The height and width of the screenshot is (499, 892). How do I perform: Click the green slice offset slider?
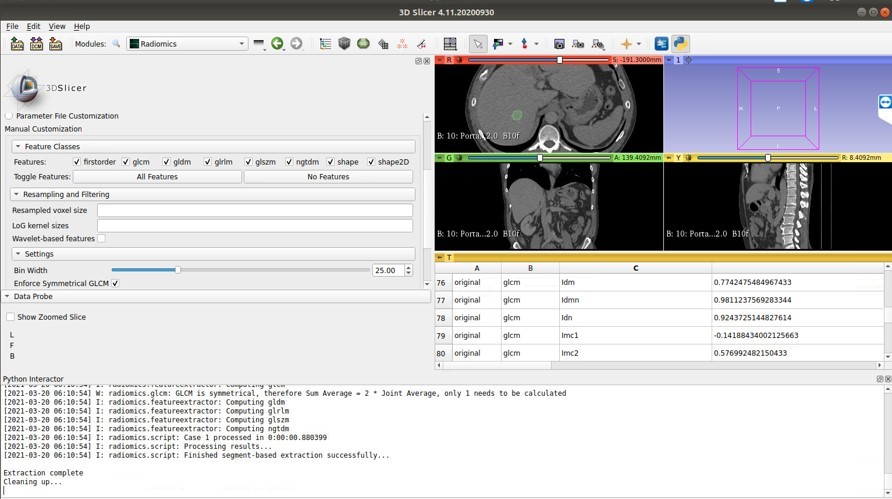[x=539, y=158]
